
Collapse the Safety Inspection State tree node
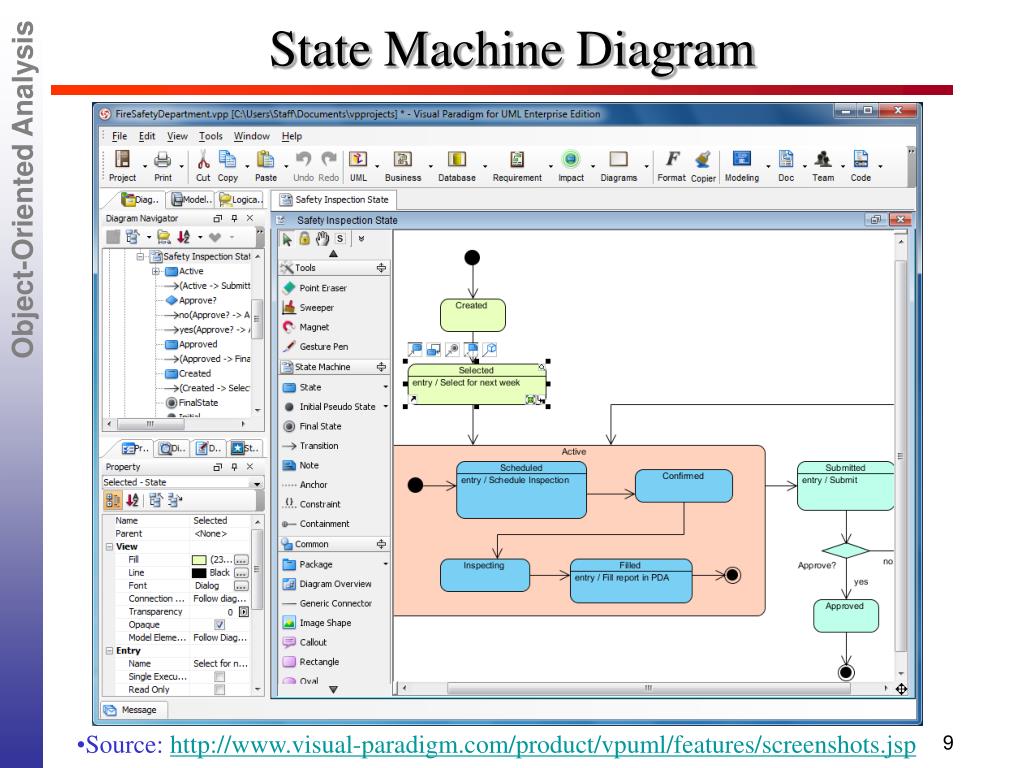click(x=140, y=257)
